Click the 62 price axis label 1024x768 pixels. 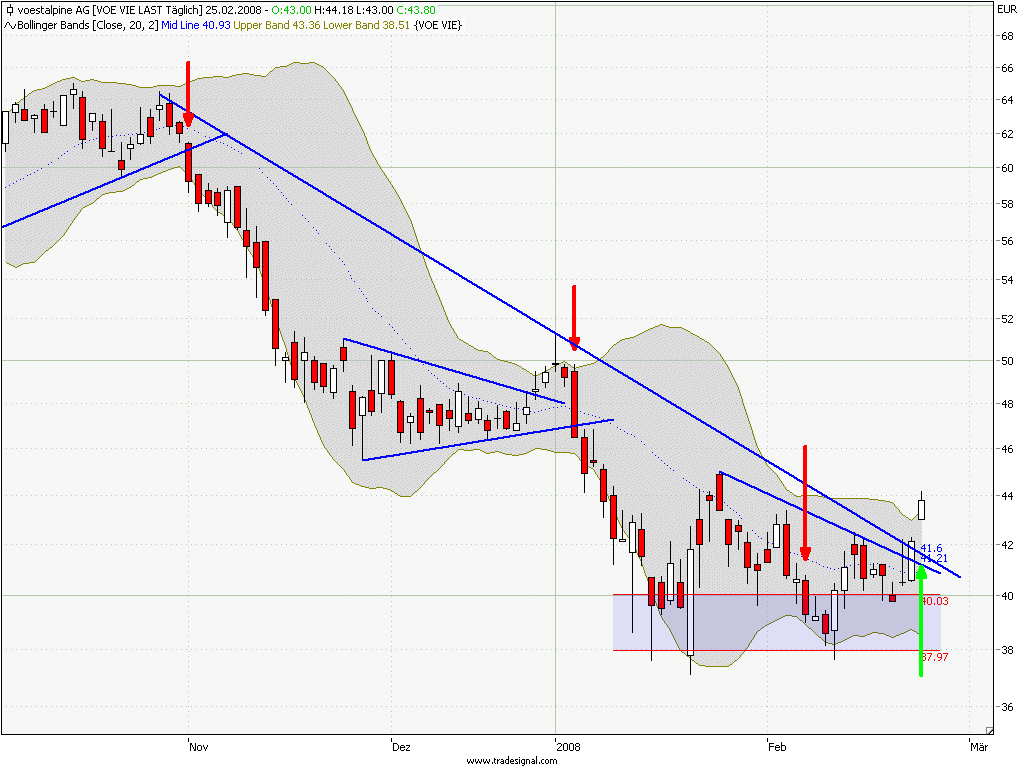click(x=1007, y=134)
